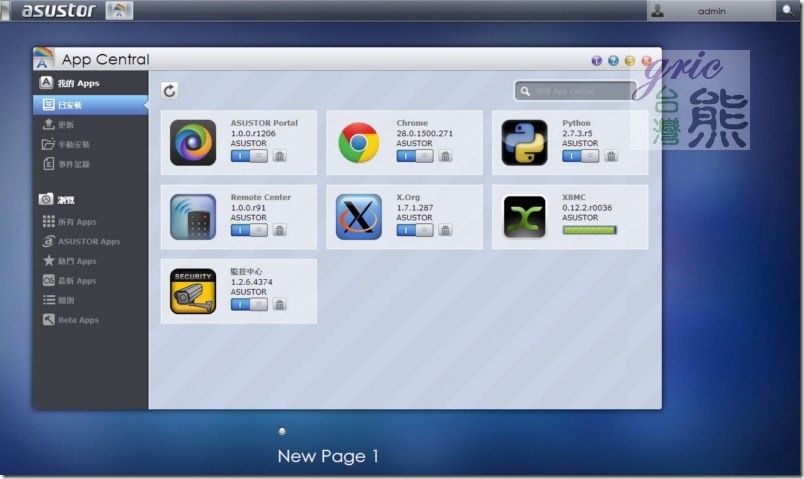Open ASUSTOR Apps sidebar item

[x=91, y=241]
